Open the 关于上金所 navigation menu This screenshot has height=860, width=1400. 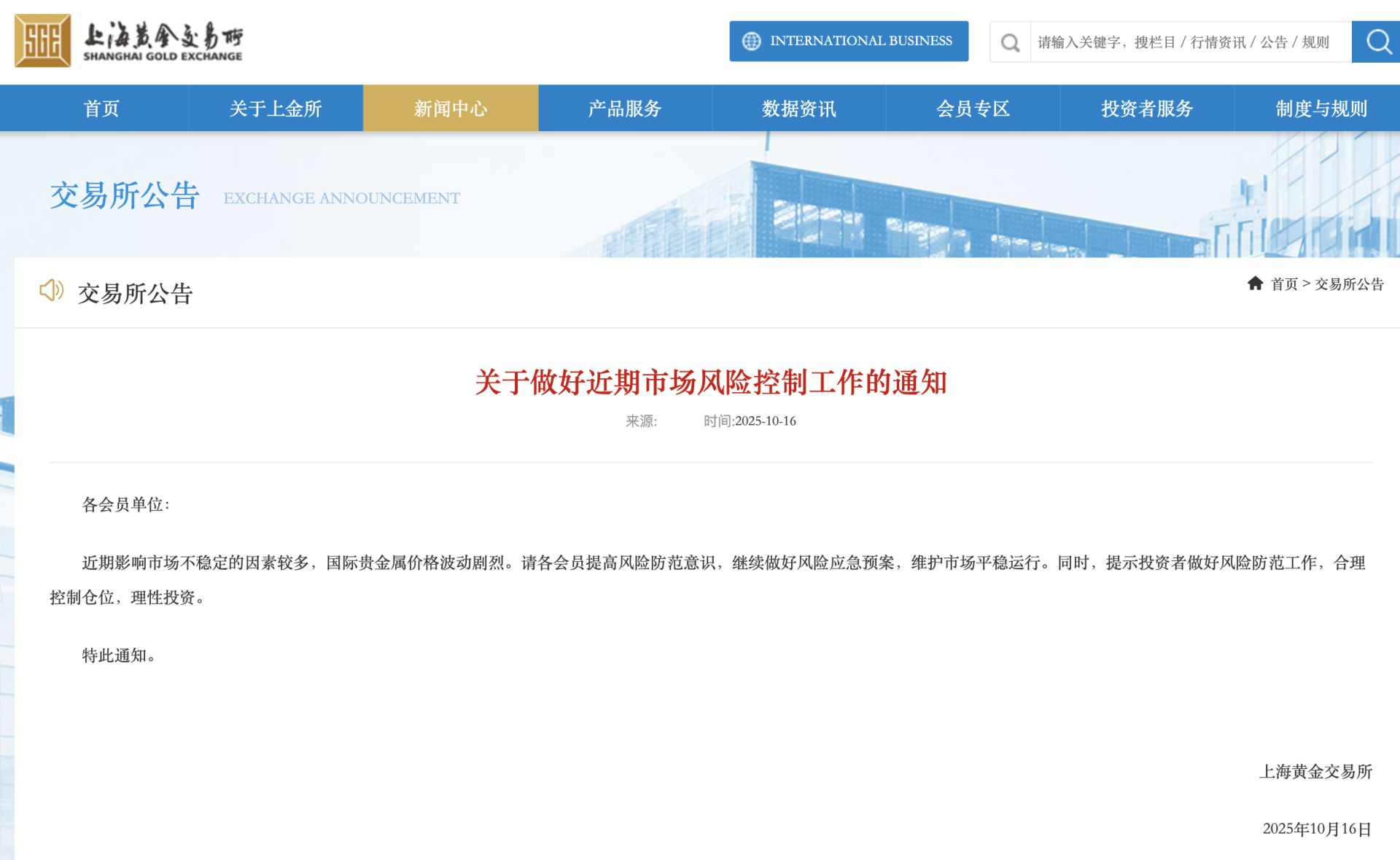tap(276, 109)
